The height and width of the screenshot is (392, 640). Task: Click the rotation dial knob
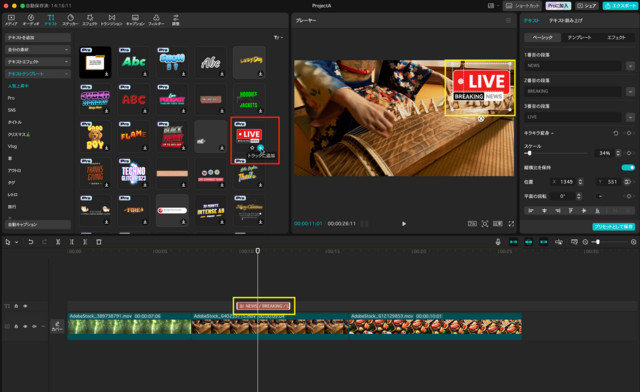click(x=599, y=196)
